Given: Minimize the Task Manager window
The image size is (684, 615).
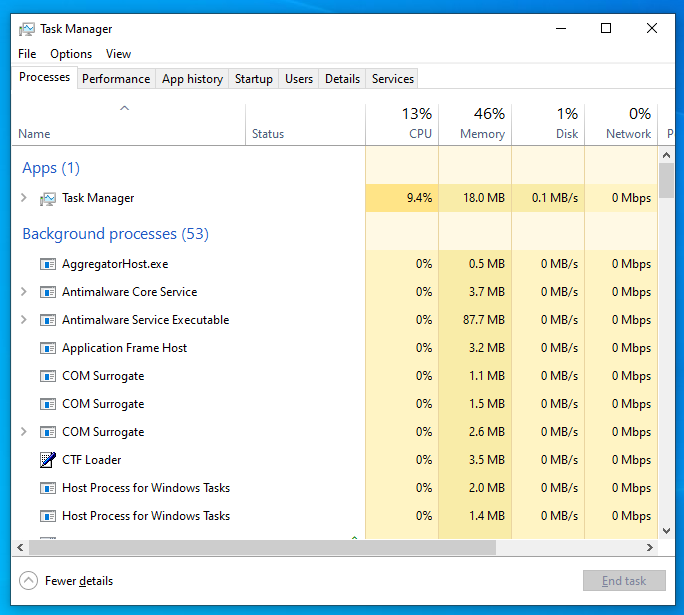Looking at the screenshot, I should point(561,28).
